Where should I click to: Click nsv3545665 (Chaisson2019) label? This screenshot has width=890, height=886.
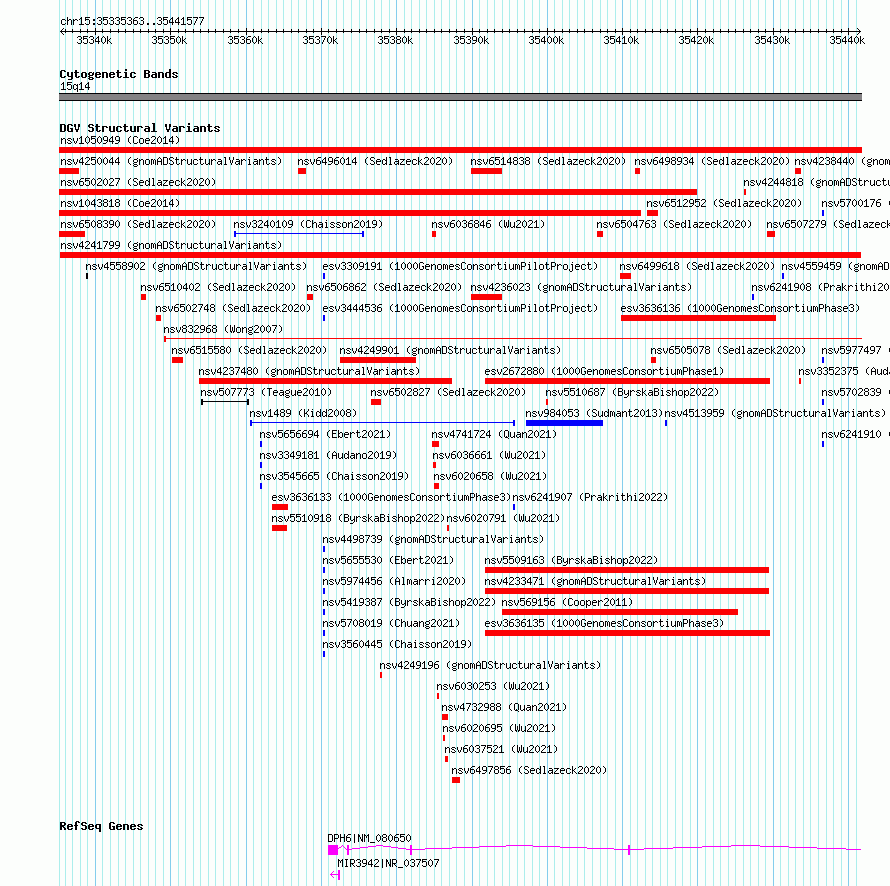click(334, 476)
